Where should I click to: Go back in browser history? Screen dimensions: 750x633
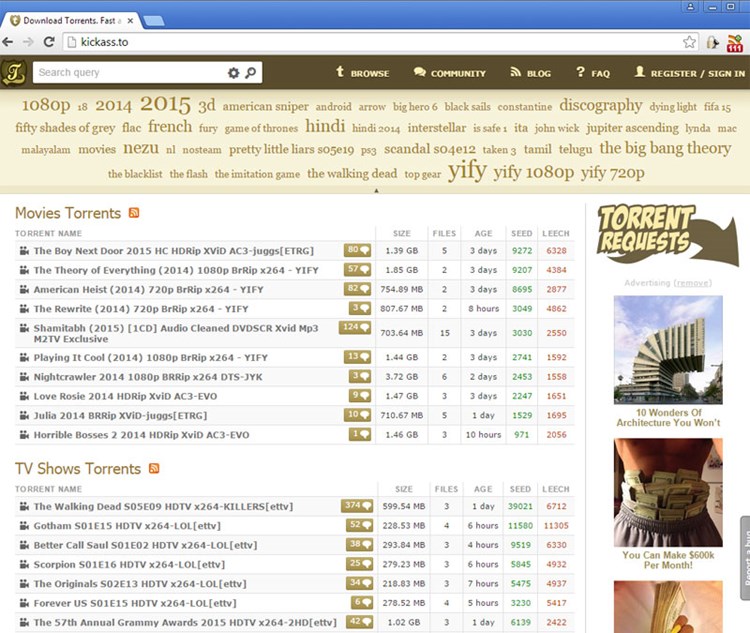(x=8, y=42)
